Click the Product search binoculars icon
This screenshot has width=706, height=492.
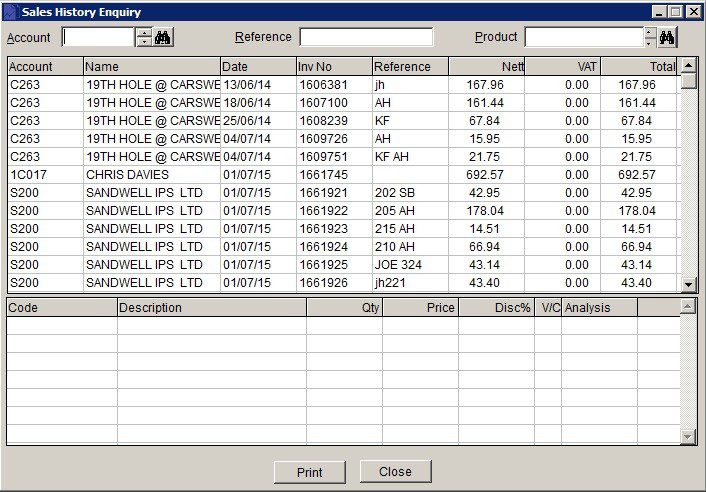(667, 37)
